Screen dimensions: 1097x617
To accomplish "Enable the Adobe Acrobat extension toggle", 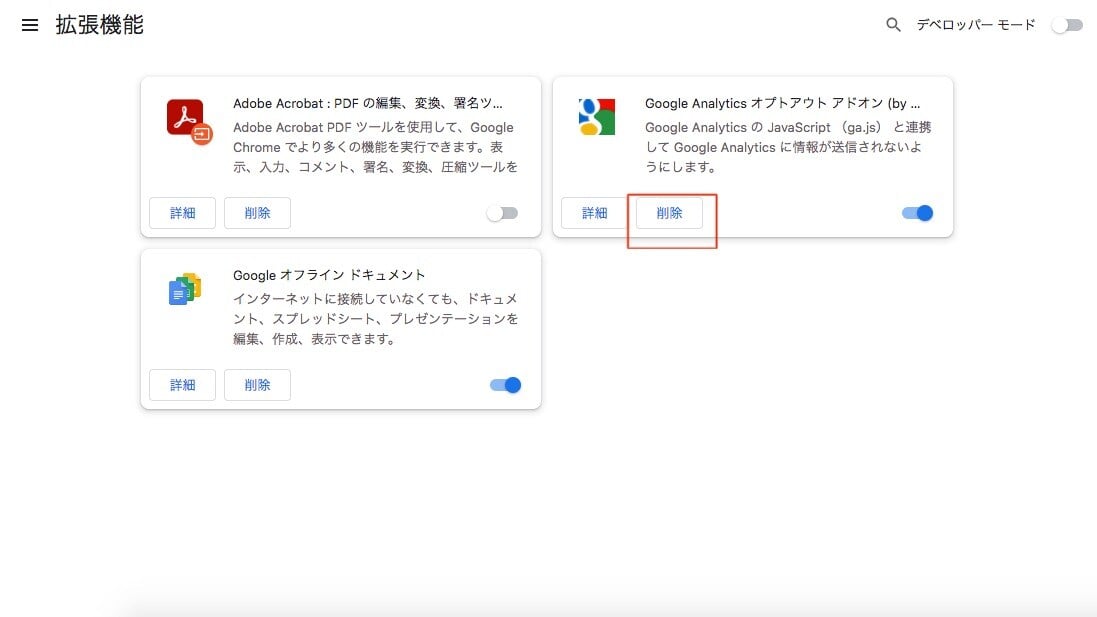I will 502,213.
